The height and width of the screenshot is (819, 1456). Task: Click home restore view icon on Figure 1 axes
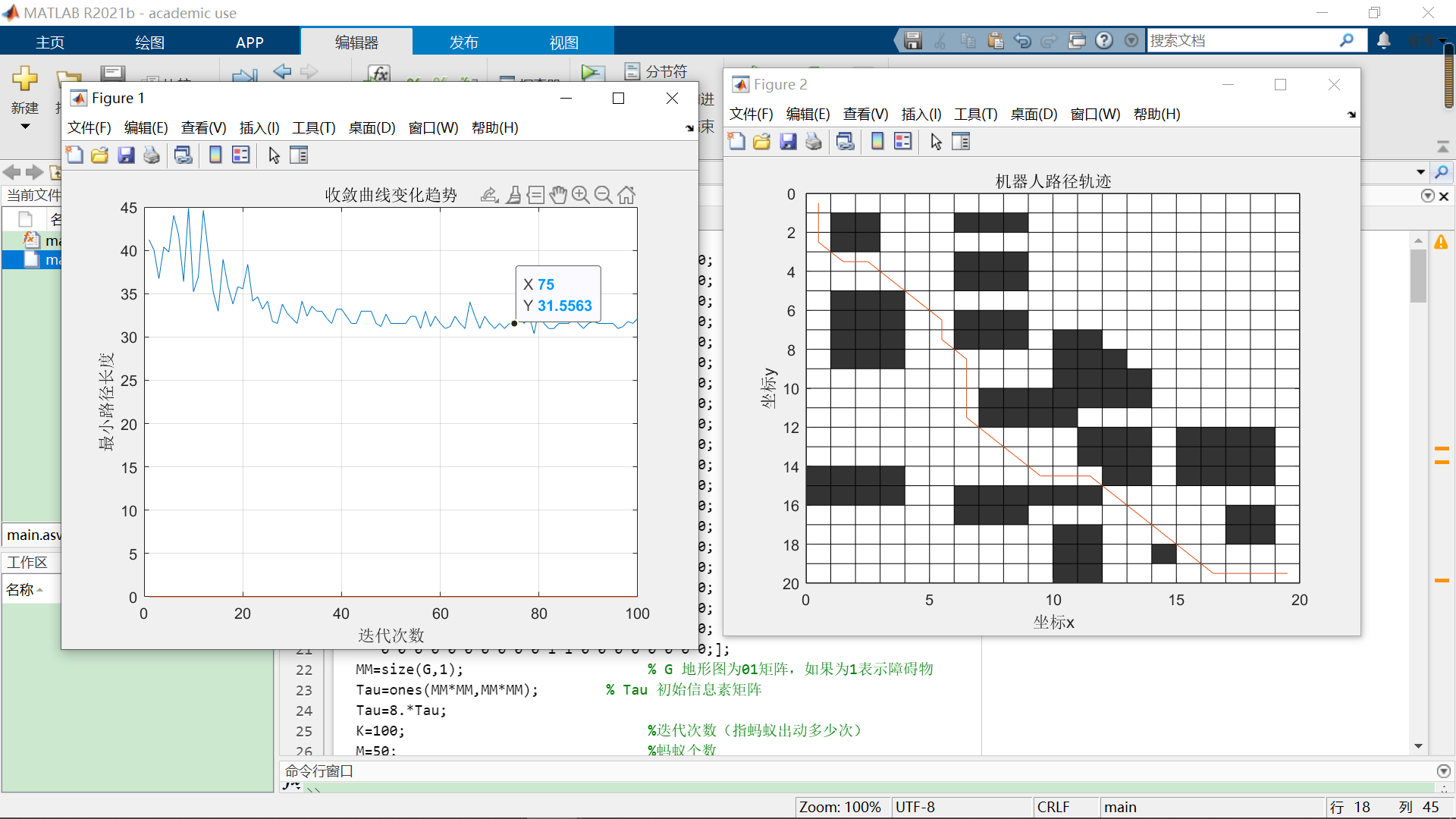pos(626,196)
